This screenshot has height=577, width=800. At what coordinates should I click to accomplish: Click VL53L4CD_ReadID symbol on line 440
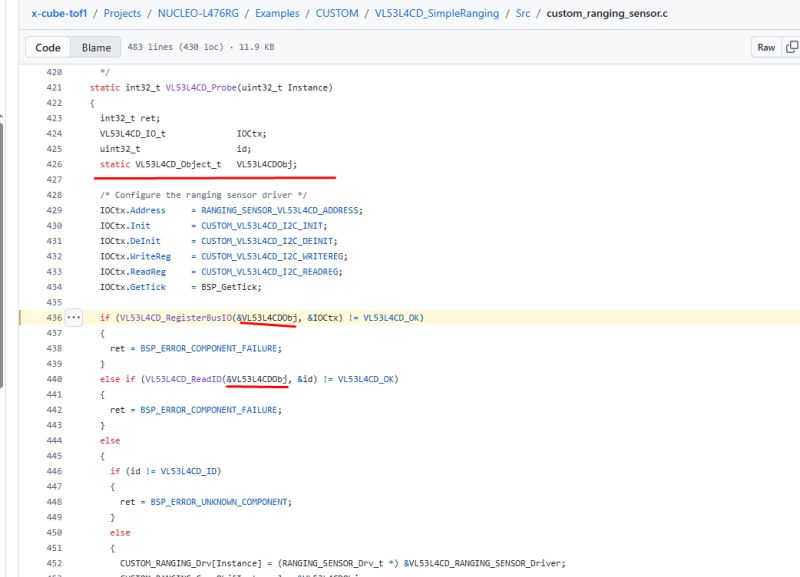[183, 380]
